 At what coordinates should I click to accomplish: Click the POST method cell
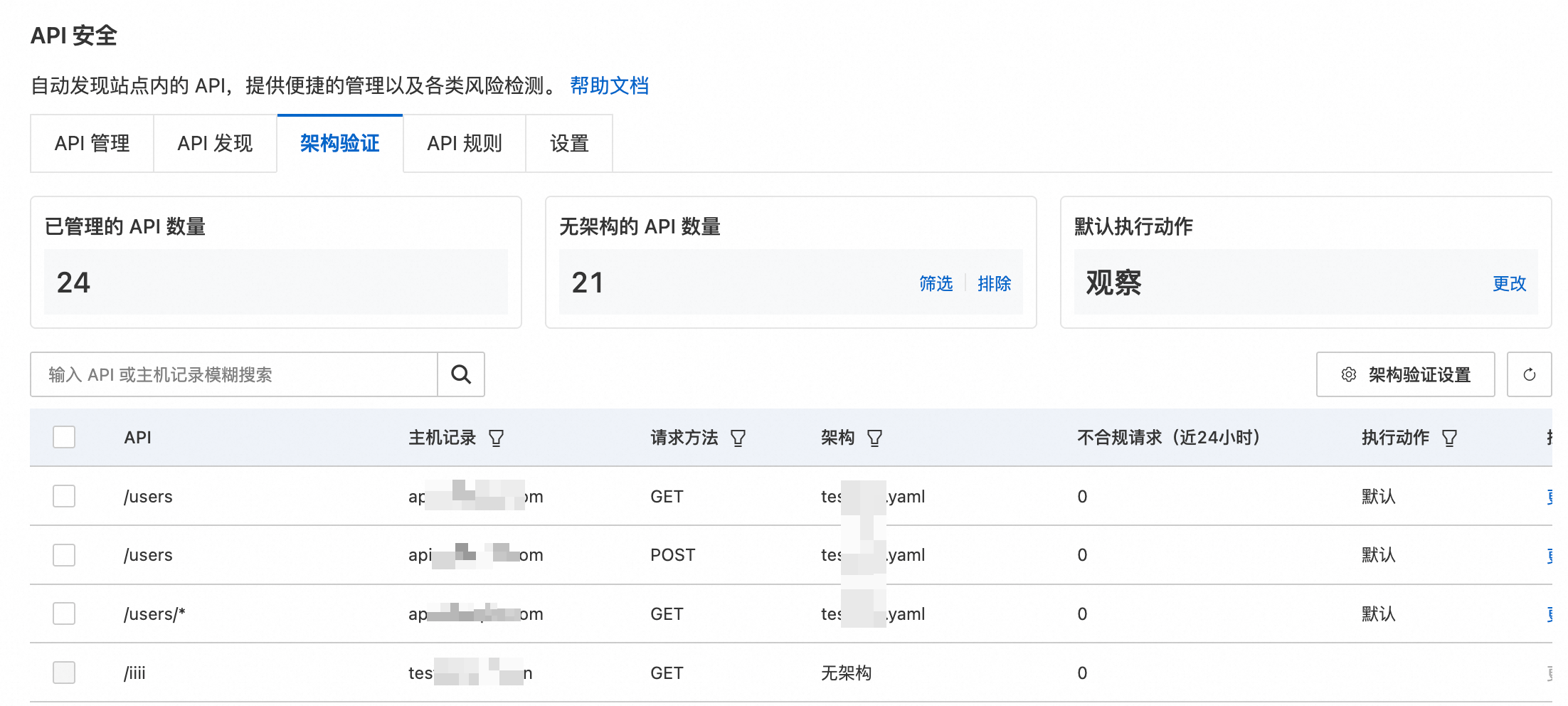(x=672, y=554)
